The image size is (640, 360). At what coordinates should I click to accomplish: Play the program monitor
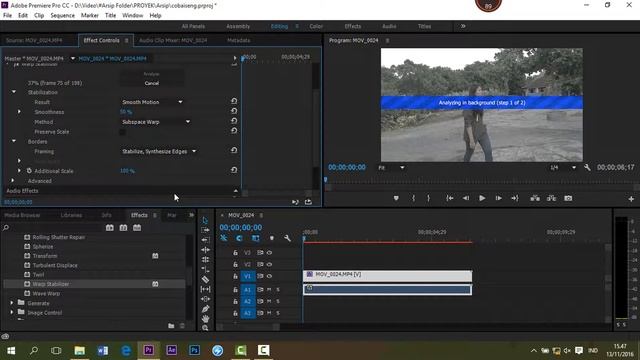click(482, 198)
